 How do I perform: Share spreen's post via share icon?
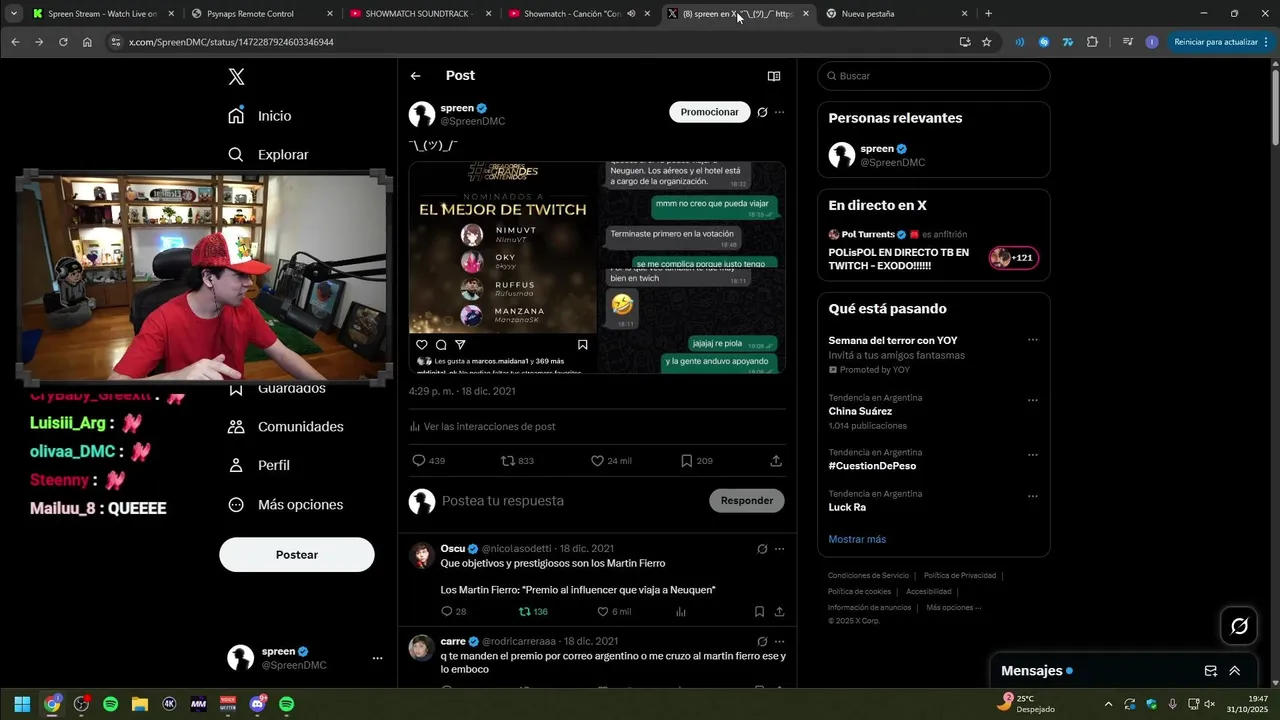pos(776,461)
